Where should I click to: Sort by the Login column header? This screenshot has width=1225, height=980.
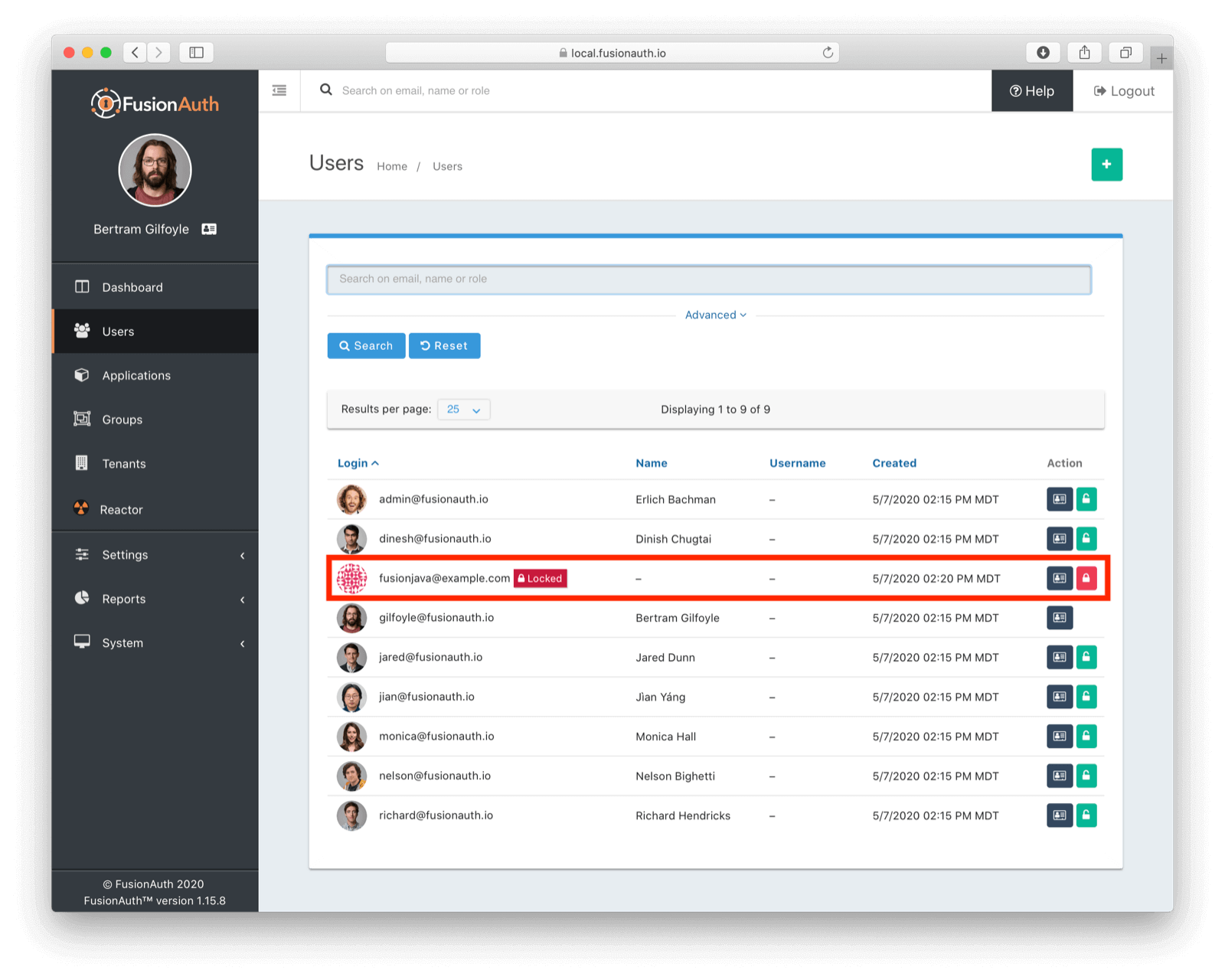[358, 463]
